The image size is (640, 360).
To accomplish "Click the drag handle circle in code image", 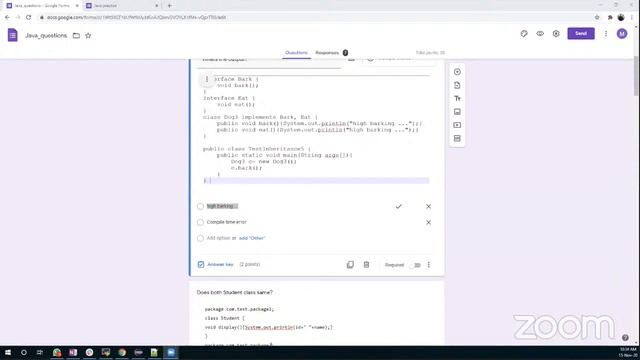I will click(x=207, y=79).
